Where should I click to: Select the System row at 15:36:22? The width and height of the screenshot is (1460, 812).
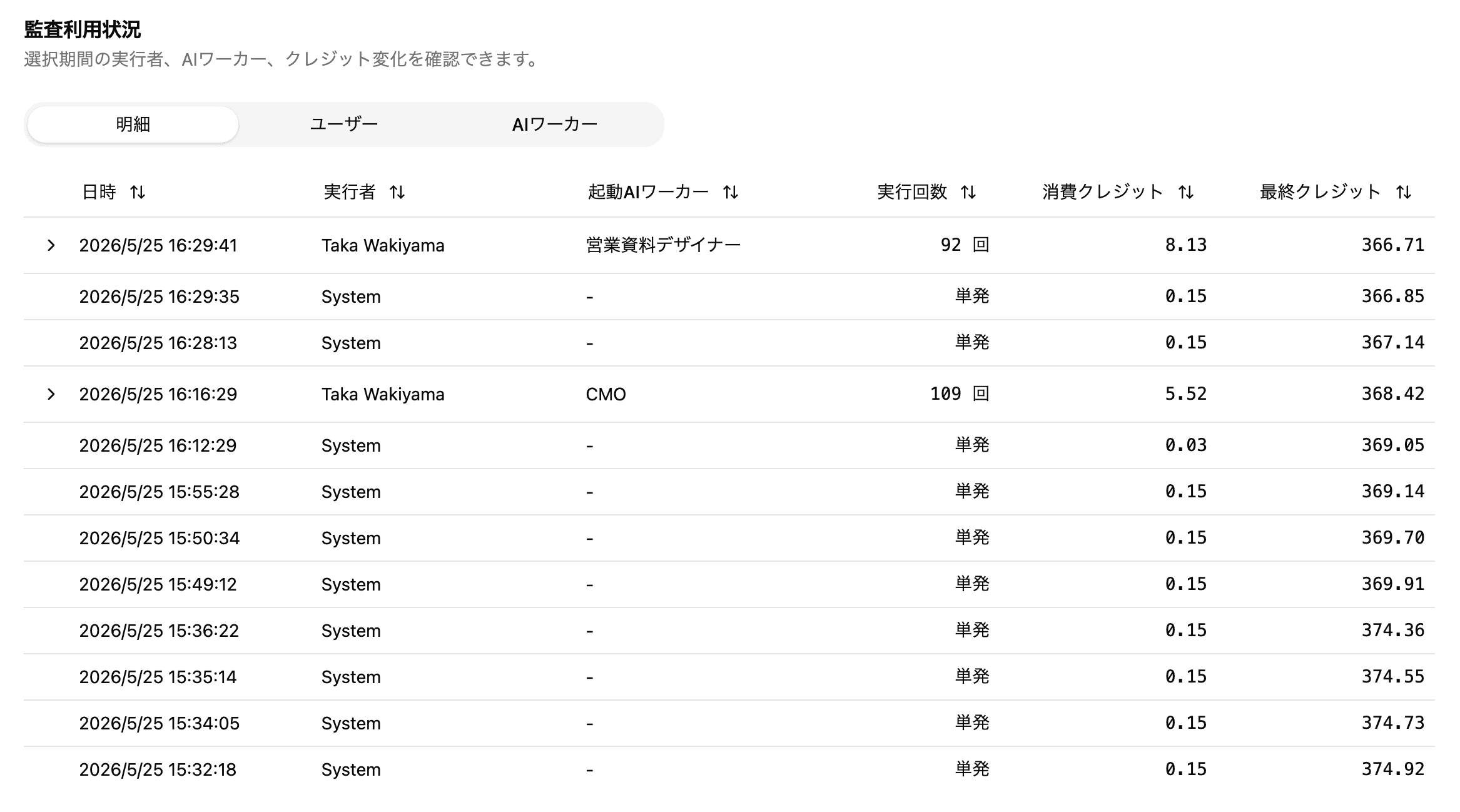tap(729, 631)
